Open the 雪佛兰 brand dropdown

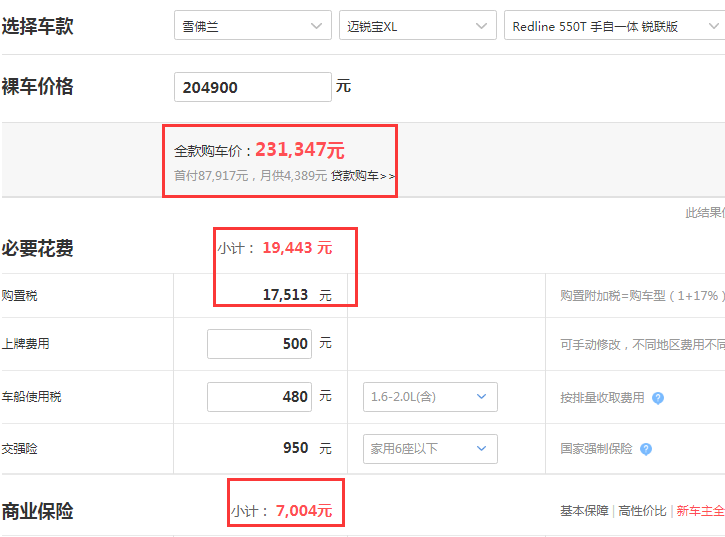252,25
